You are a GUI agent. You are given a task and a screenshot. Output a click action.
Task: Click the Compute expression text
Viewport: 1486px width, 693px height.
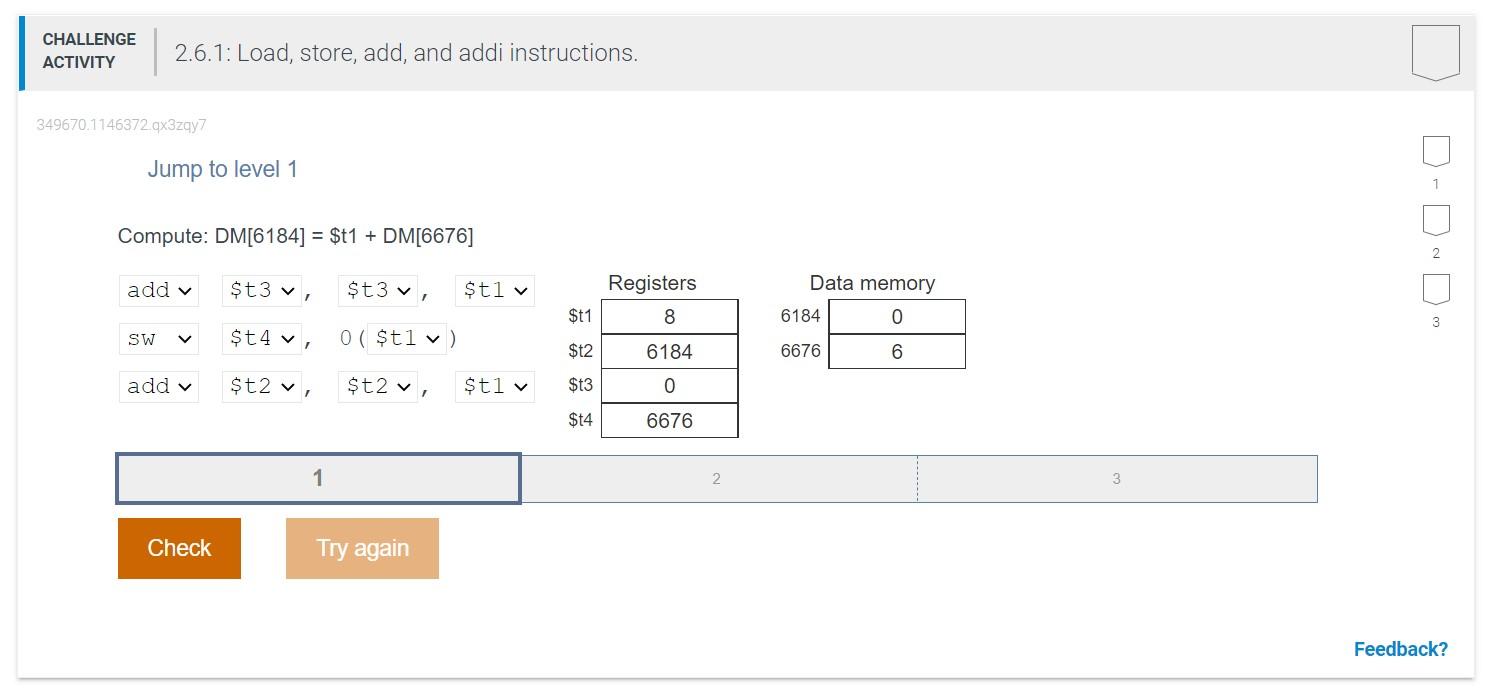tap(296, 236)
